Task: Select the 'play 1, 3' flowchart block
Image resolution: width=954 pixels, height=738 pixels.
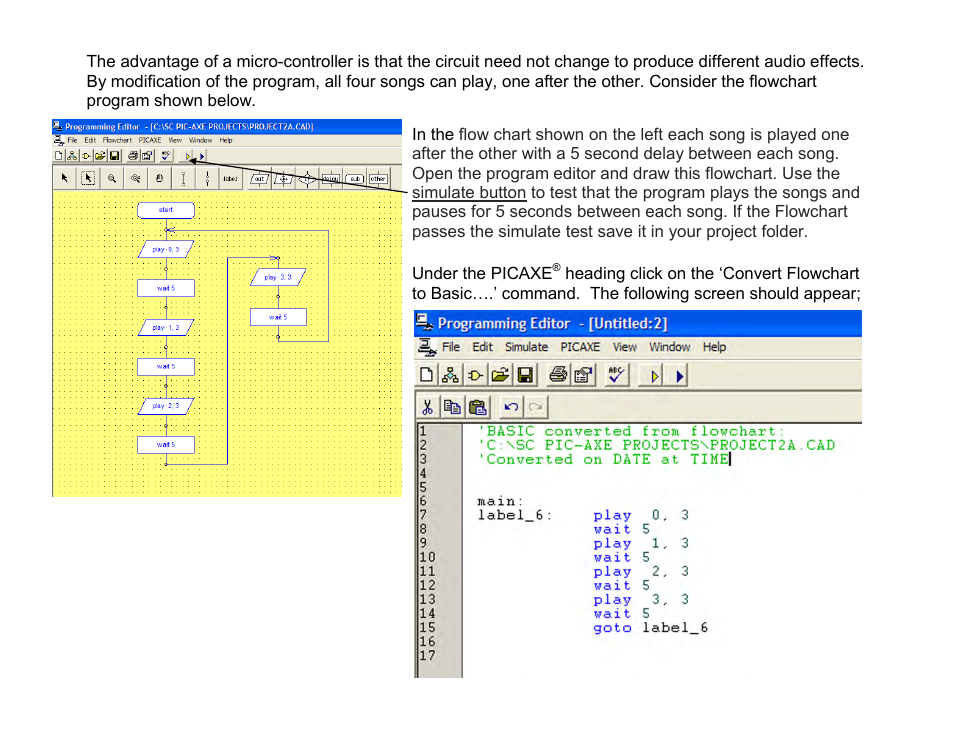Action: coord(166,327)
